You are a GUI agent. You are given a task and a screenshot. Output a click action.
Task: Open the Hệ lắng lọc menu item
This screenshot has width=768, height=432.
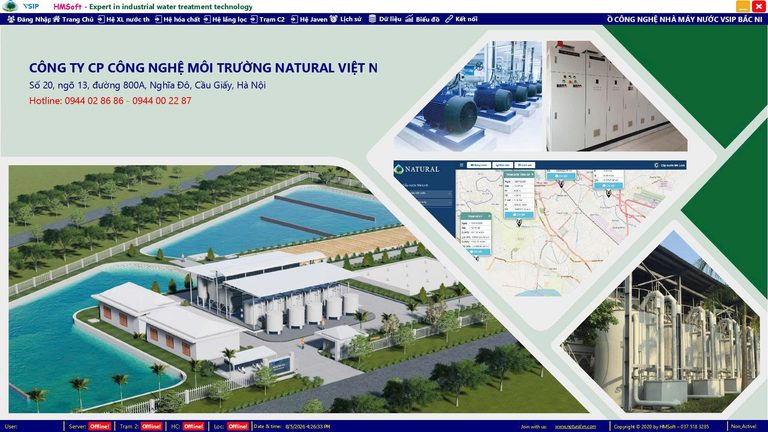tap(225, 19)
